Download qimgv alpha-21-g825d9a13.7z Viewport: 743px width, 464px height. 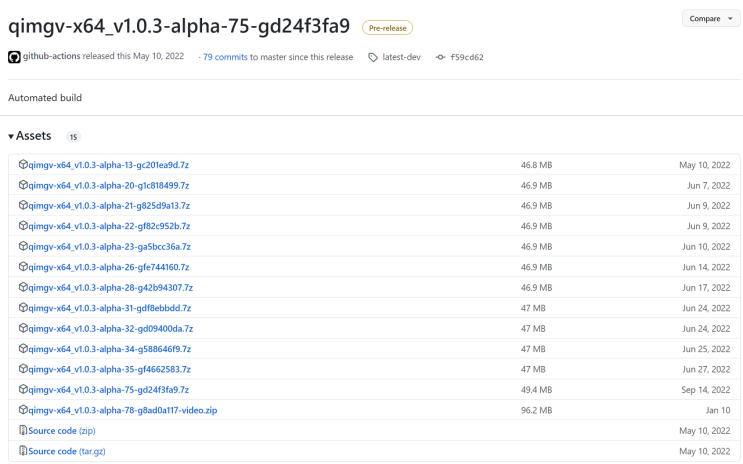tap(109, 206)
